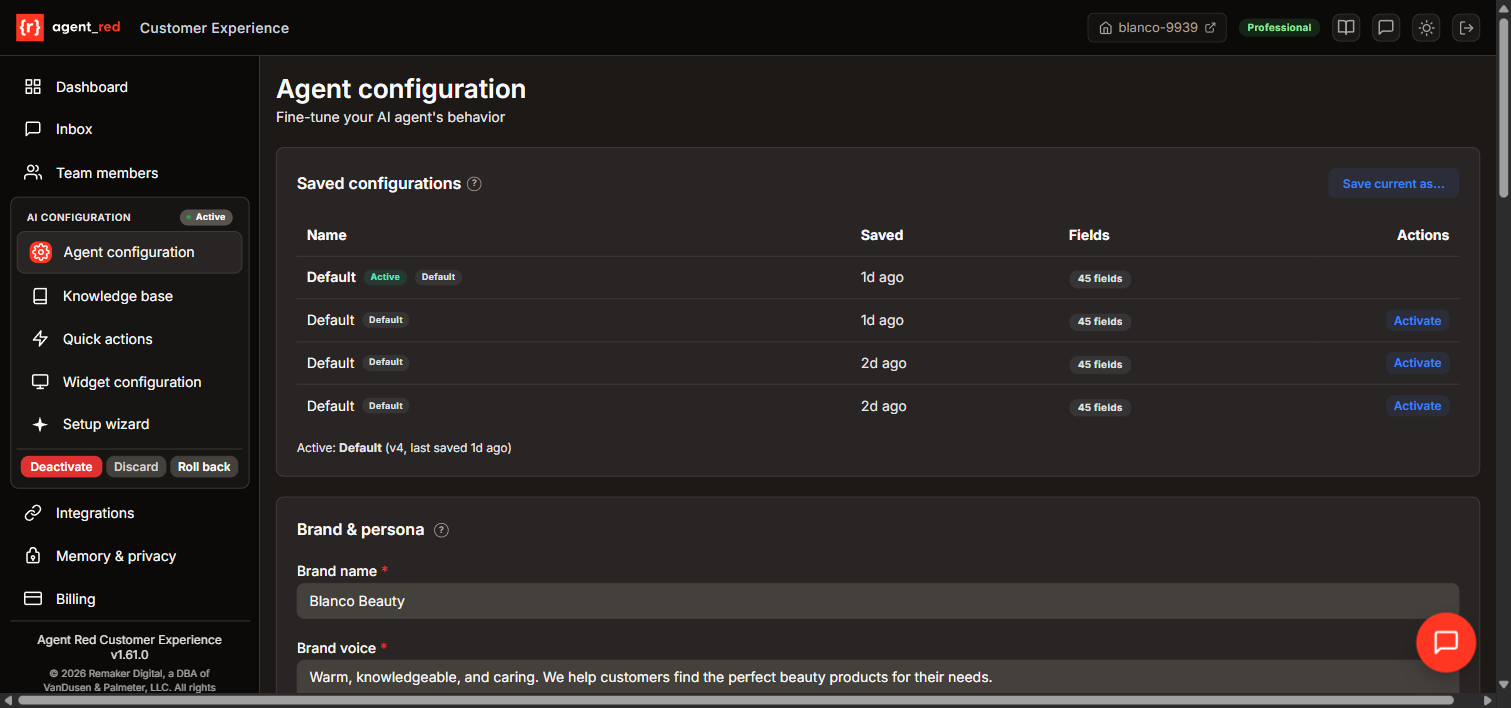Select the Quick actions lightning icon
Image resolution: width=1511 pixels, height=708 pixels.
pos(40,338)
